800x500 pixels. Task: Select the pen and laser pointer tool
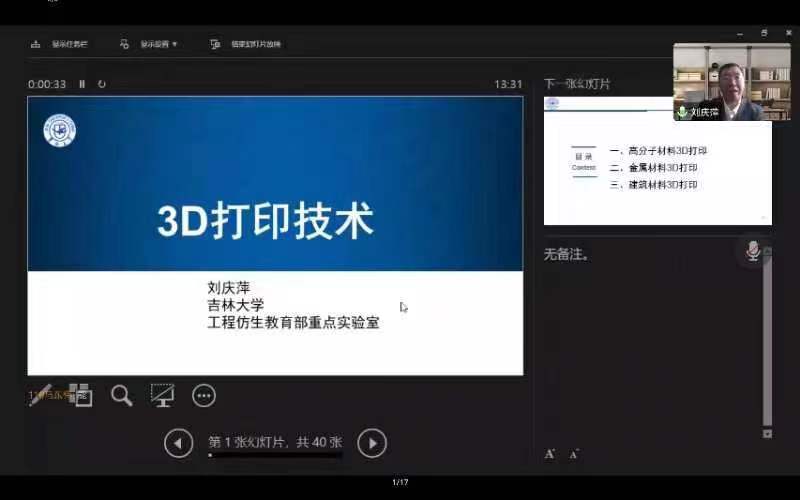coord(40,395)
